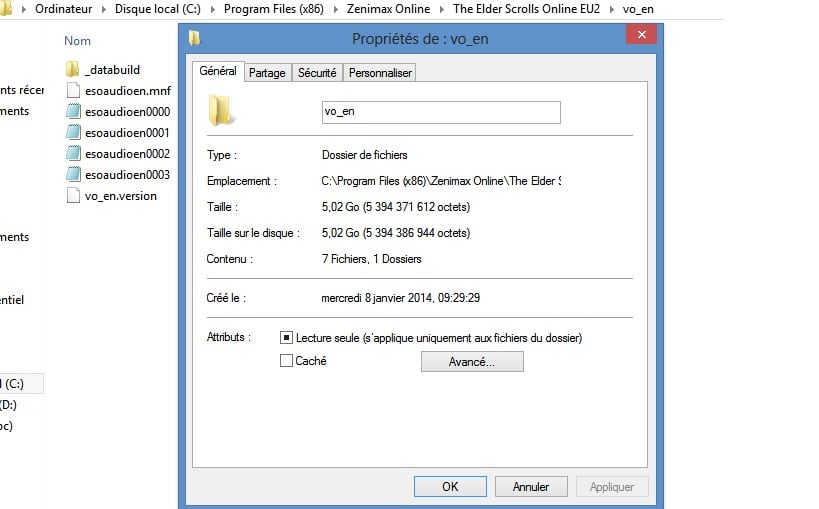This screenshot has height=509, width=819.
Task: Expand breadcrumb arrow after Program Files (x86)
Action: (x=335, y=9)
